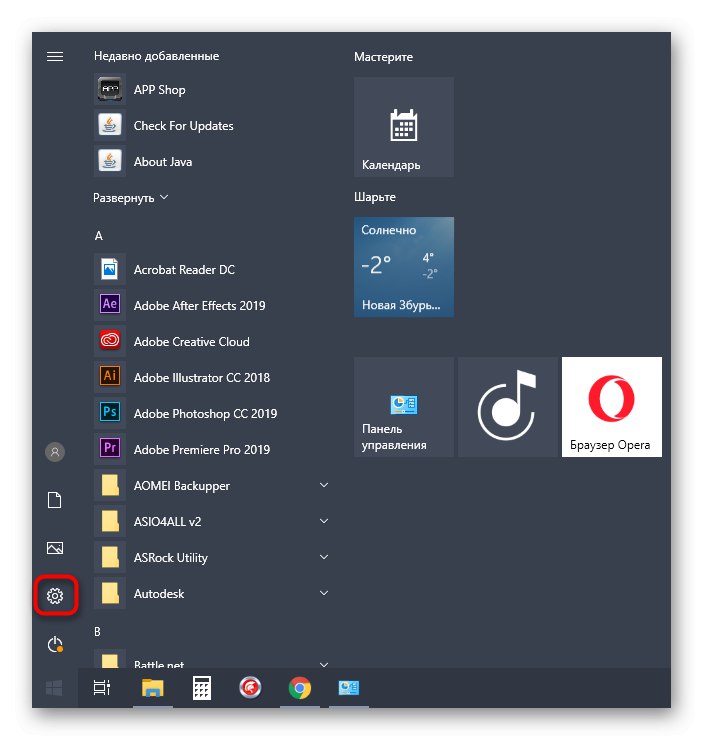The image size is (703, 740).
Task: Open the ASRock Utility folder entry
Action: 211,557
